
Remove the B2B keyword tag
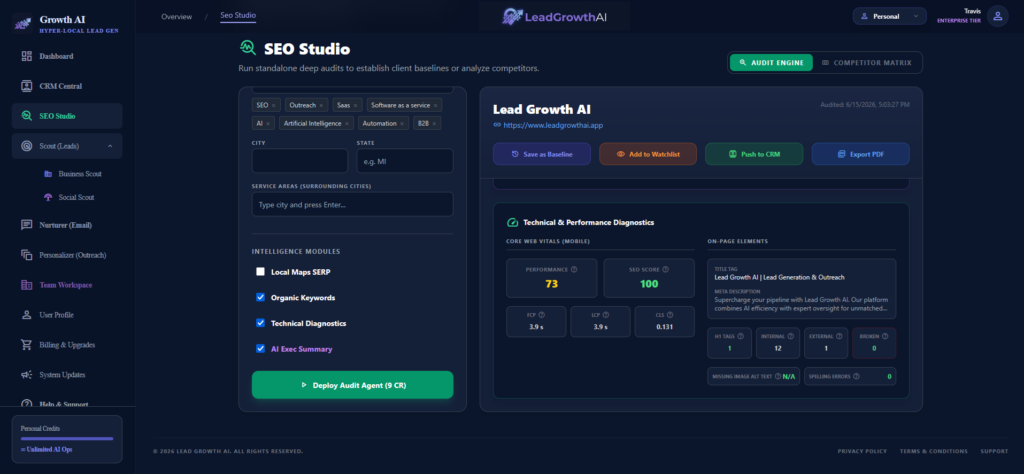(434, 123)
